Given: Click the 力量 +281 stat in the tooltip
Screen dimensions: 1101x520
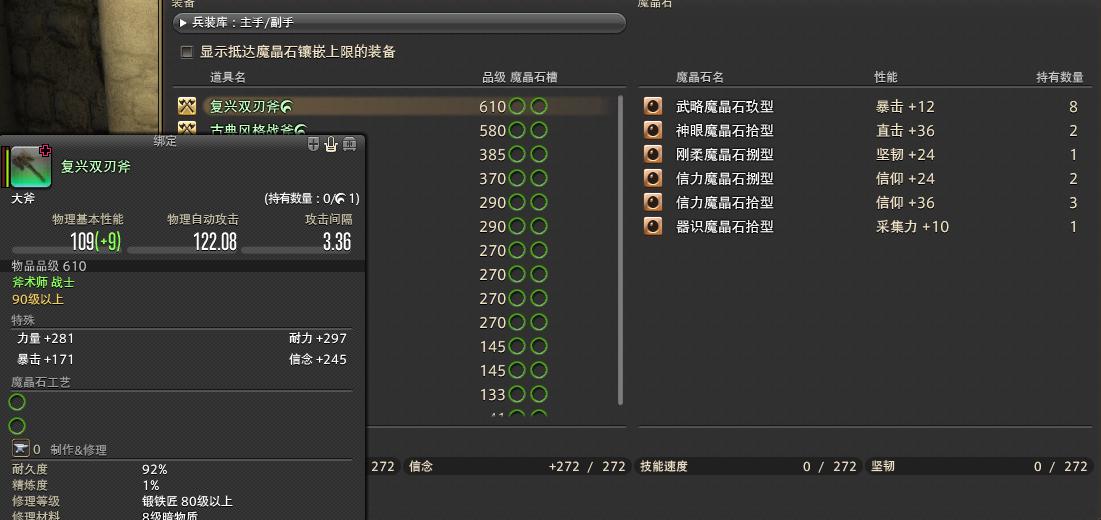Looking at the screenshot, I should (x=45, y=338).
